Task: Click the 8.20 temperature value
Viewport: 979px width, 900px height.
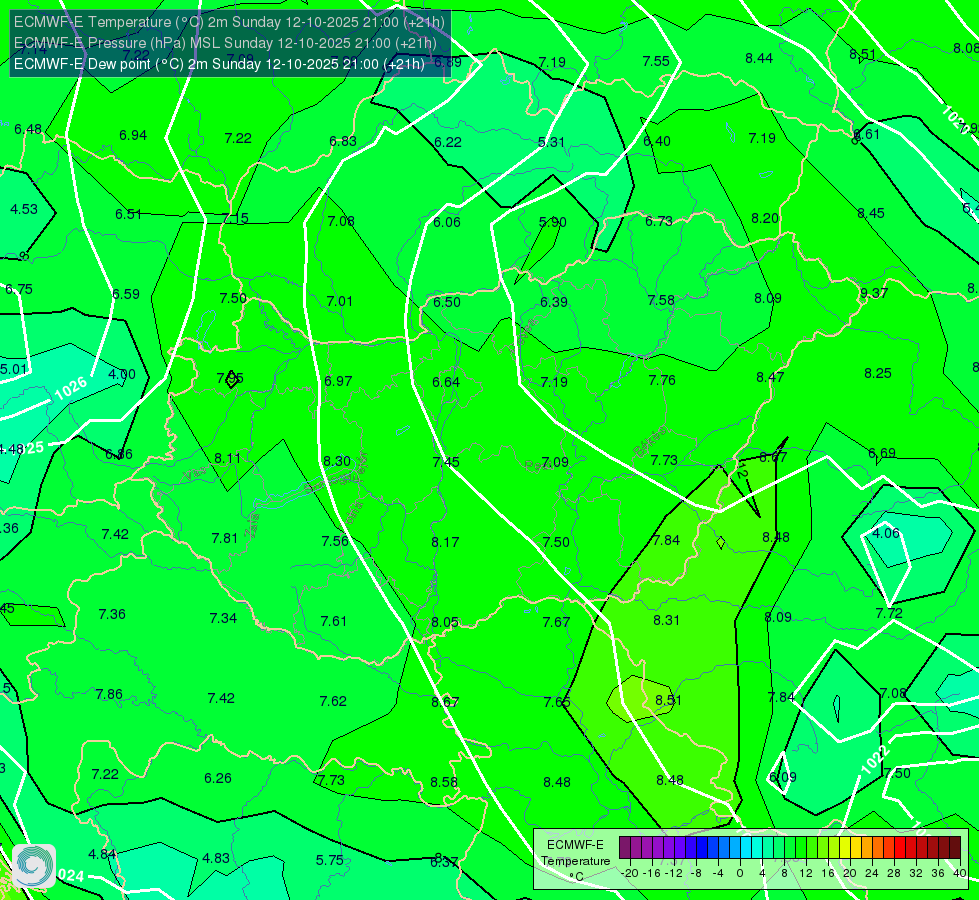Action: pyautogui.click(x=765, y=219)
